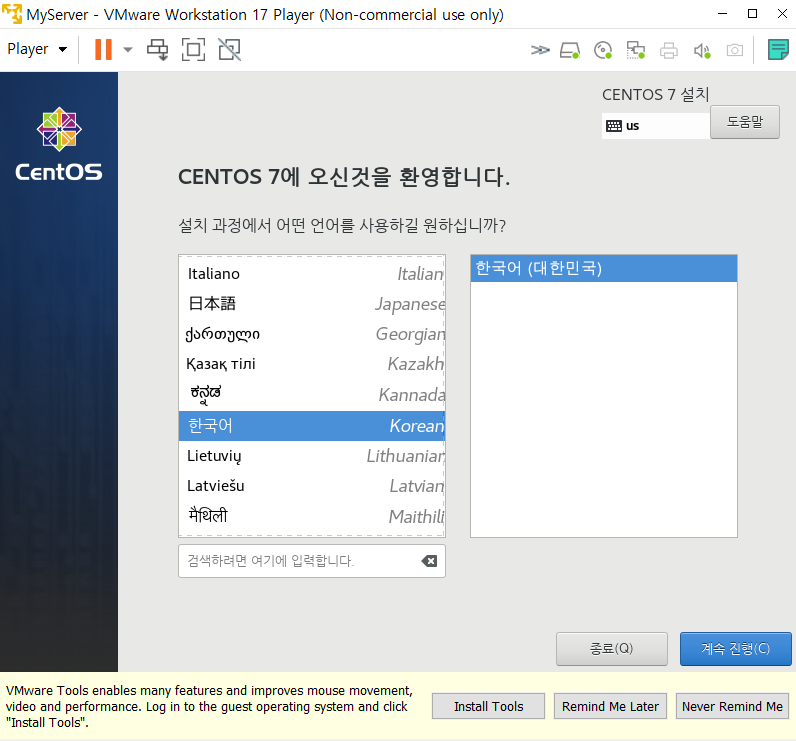Screen dimensions: 796x741
Task: Open the Player menu
Action: [37, 49]
